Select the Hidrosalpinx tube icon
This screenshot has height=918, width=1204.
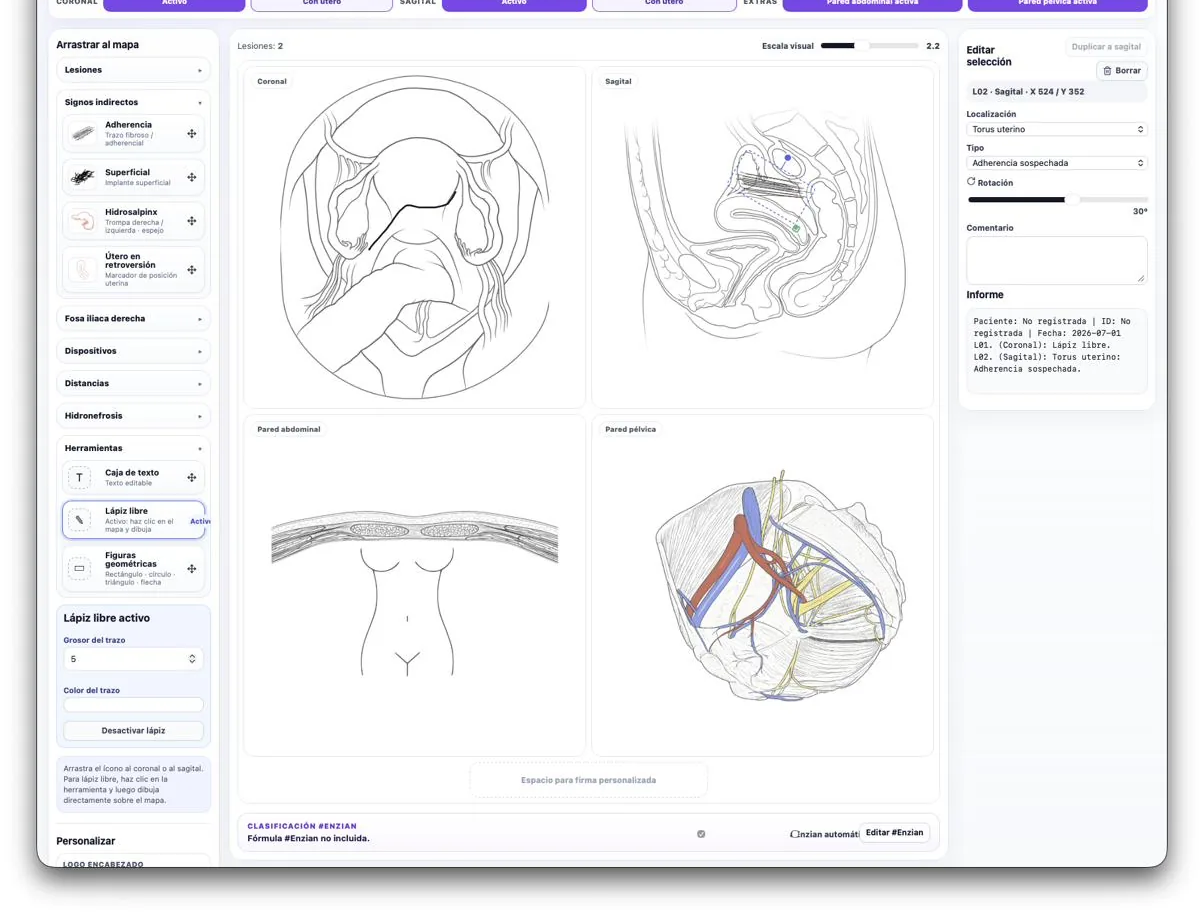[x=83, y=221]
